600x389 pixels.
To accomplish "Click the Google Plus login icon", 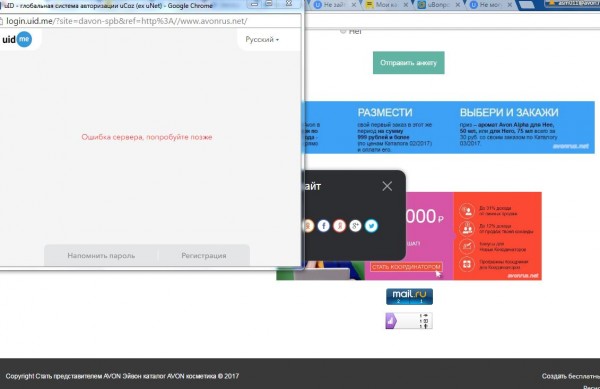I will [x=355, y=226].
